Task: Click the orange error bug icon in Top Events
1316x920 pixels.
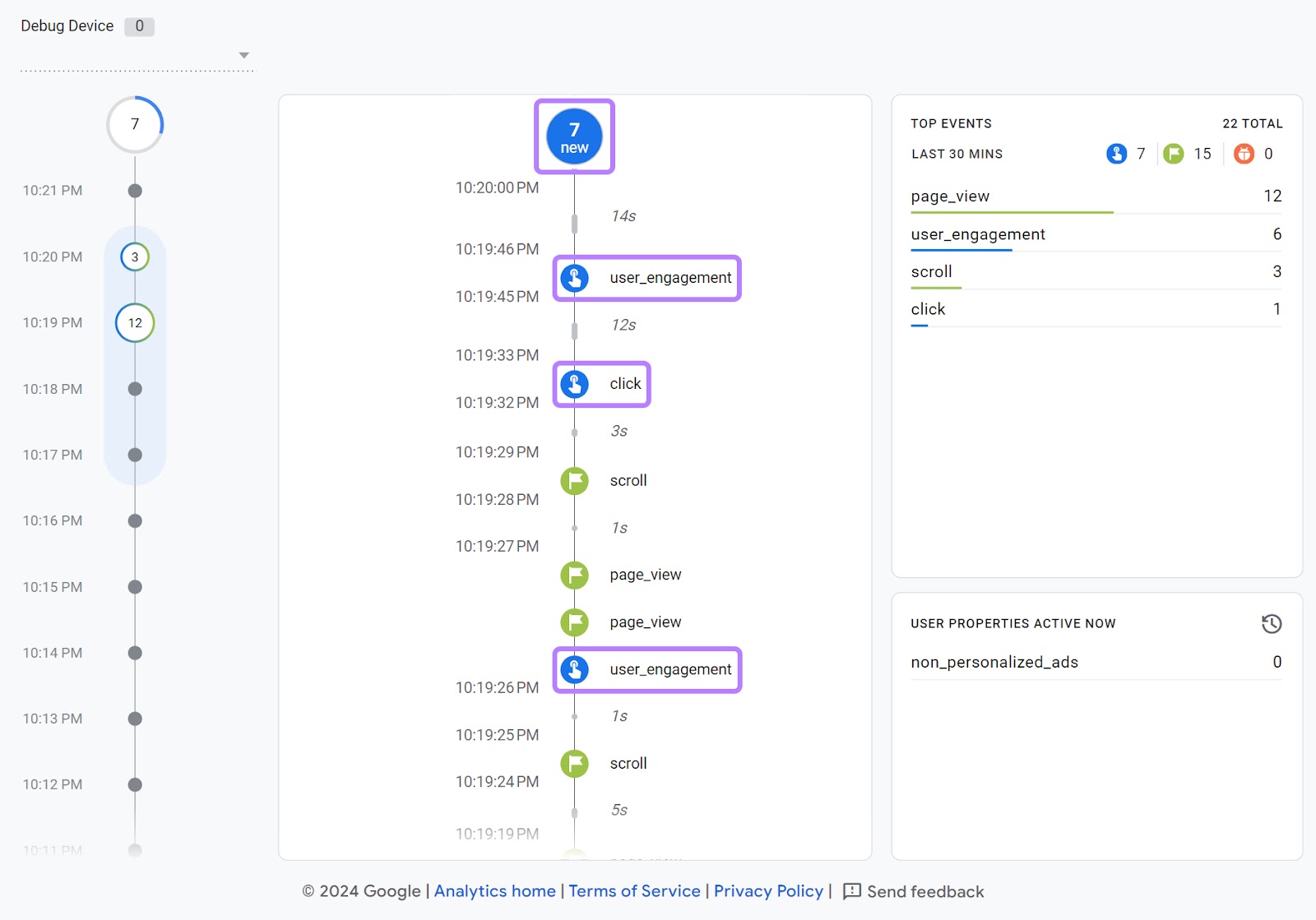Action: click(x=1244, y=154)
